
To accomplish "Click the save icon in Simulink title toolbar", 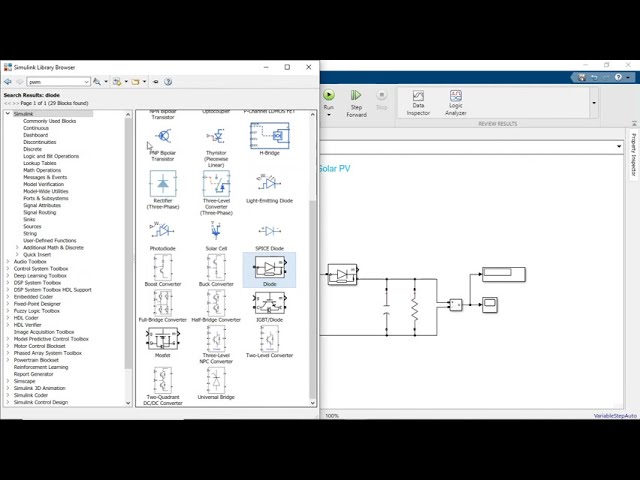I will 582,77.
